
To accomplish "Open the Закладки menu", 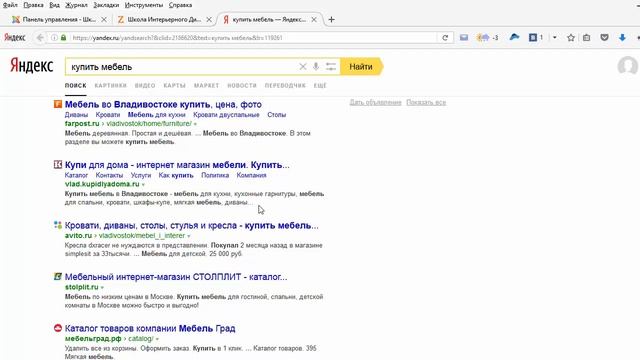I will (x=106, y=5).
